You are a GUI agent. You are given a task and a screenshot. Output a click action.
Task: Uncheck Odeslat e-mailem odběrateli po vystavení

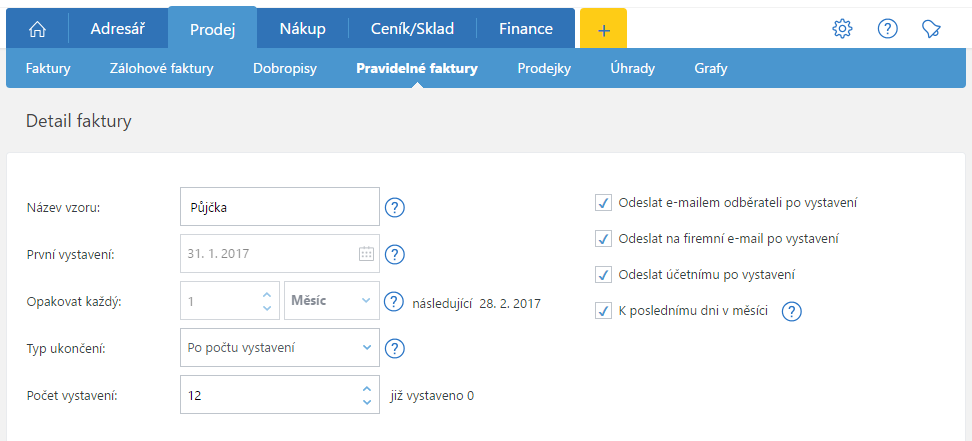pos(603,203)
